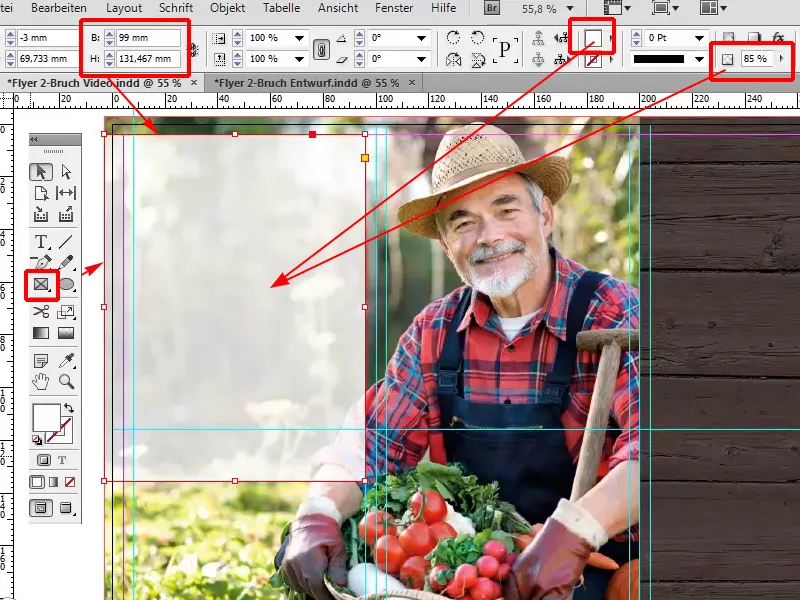Viewport: 800px width, 600px height.
Task: Open rotation angle dropdown
Action: point(421,38)
